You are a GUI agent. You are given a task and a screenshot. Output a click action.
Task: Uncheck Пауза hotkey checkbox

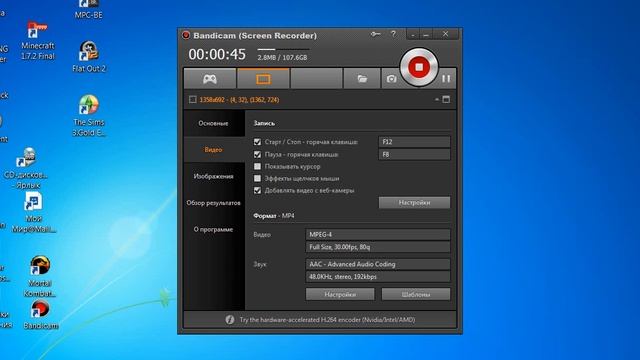tap(257, 154)
